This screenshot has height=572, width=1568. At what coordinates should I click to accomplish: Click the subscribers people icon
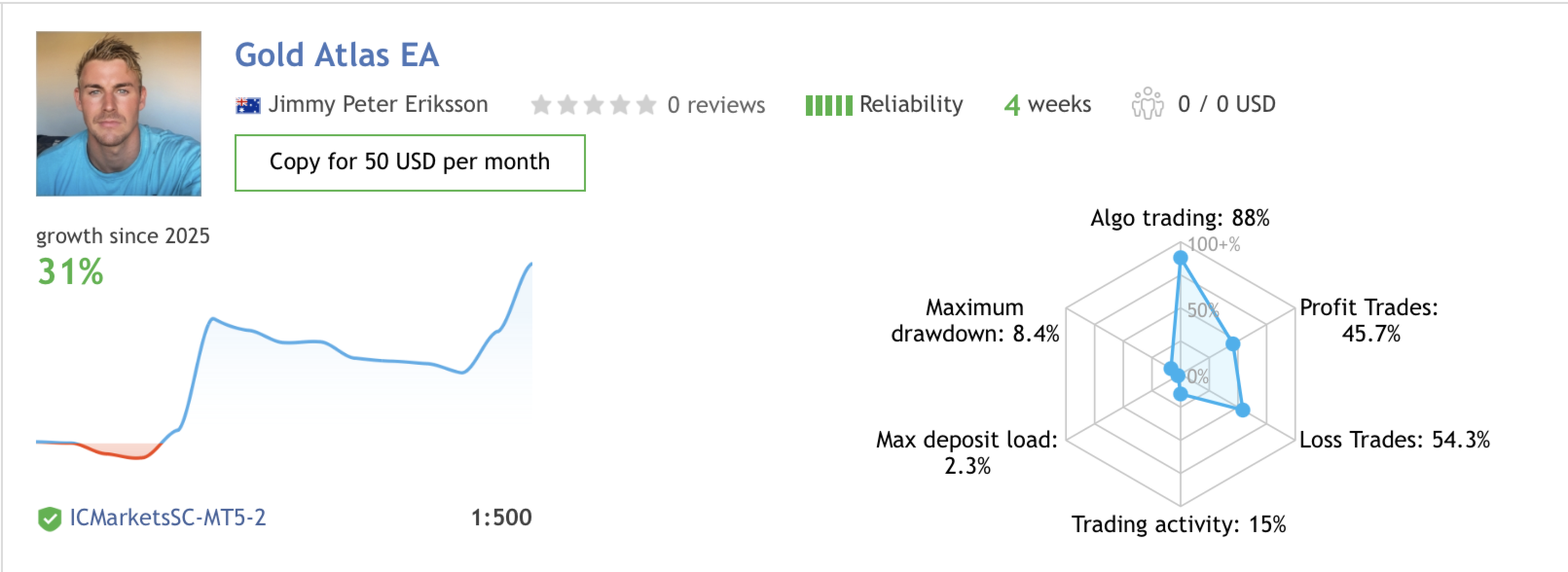(1149, 104)
